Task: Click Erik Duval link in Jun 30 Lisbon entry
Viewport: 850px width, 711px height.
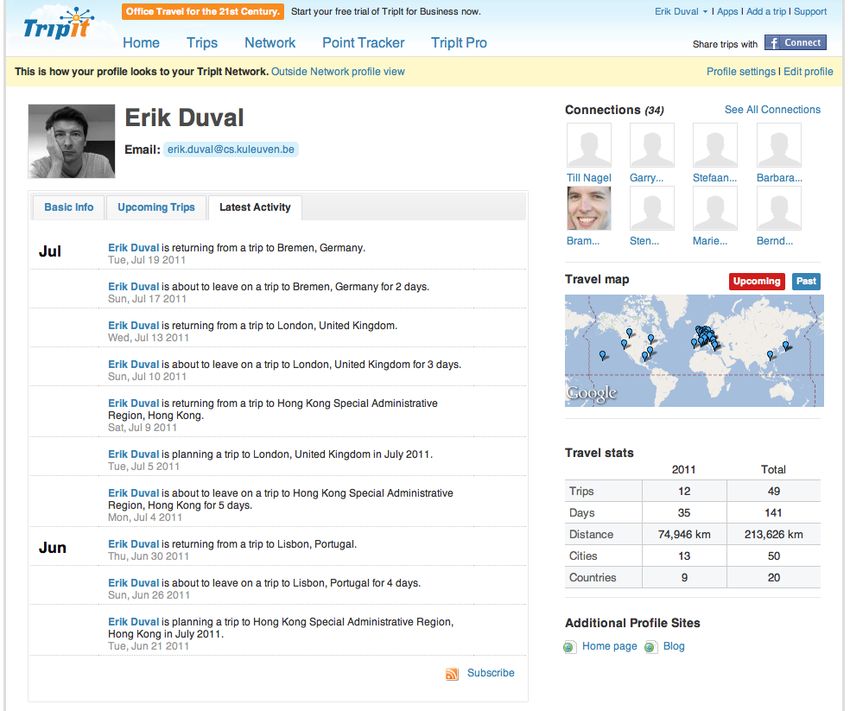Action: point(133,544)
